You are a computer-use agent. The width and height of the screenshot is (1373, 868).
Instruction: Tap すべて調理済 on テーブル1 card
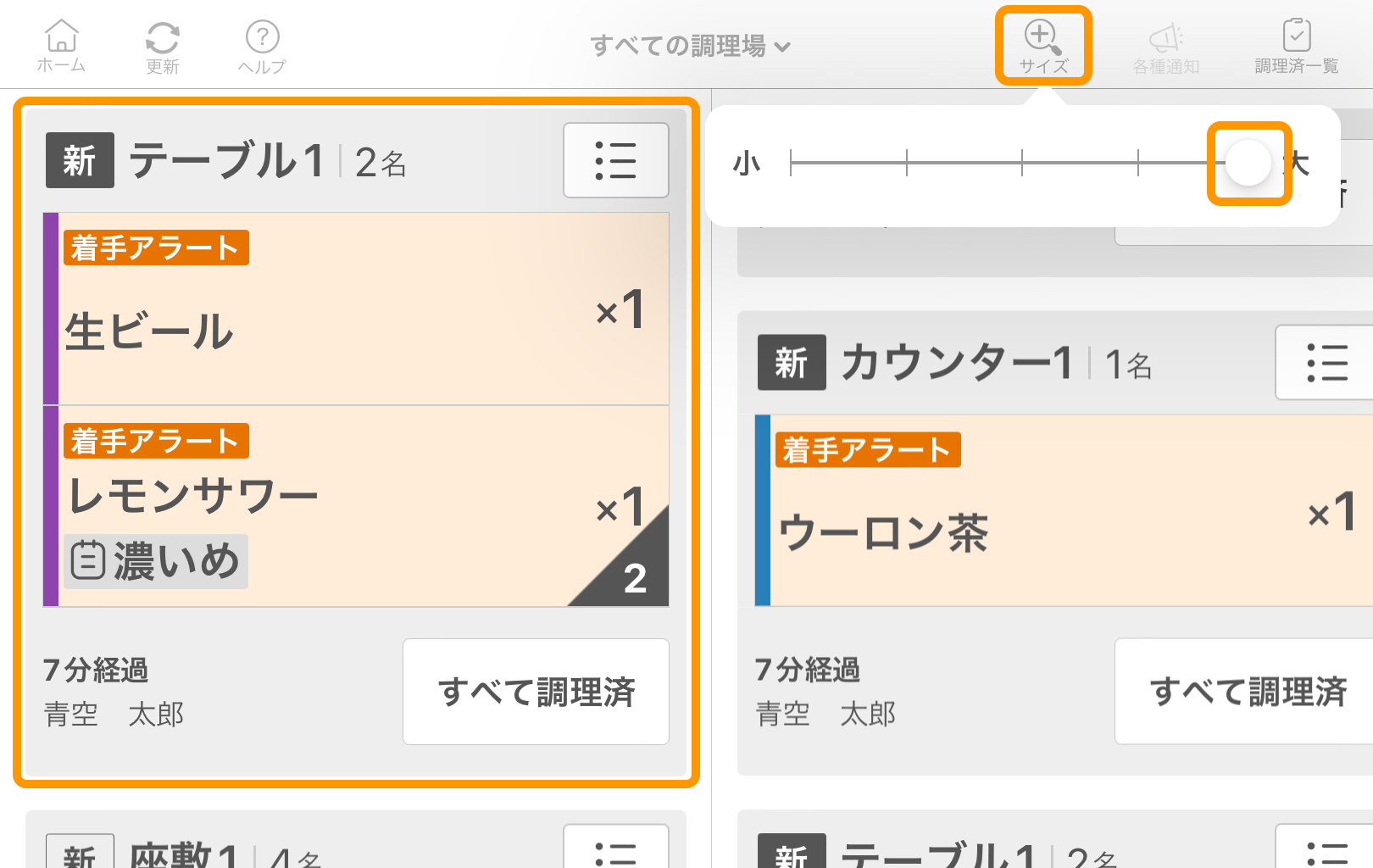tap(536, 692)
